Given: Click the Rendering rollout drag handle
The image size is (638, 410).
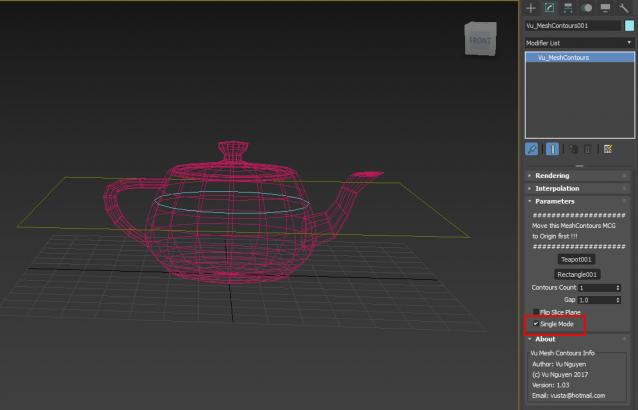Looking at the screenshot, I should [x=625, y=176].
